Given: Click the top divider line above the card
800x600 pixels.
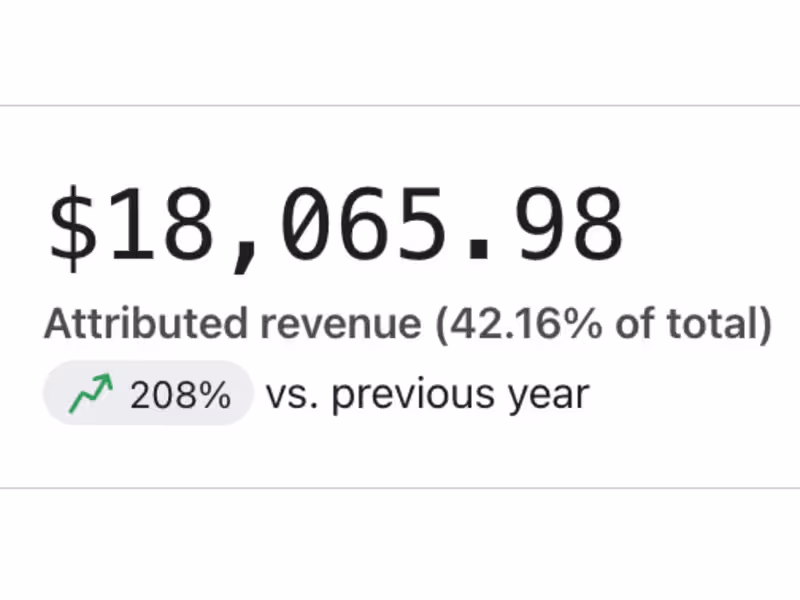Looking at the screenshot, I should click(x=400, y=105).
